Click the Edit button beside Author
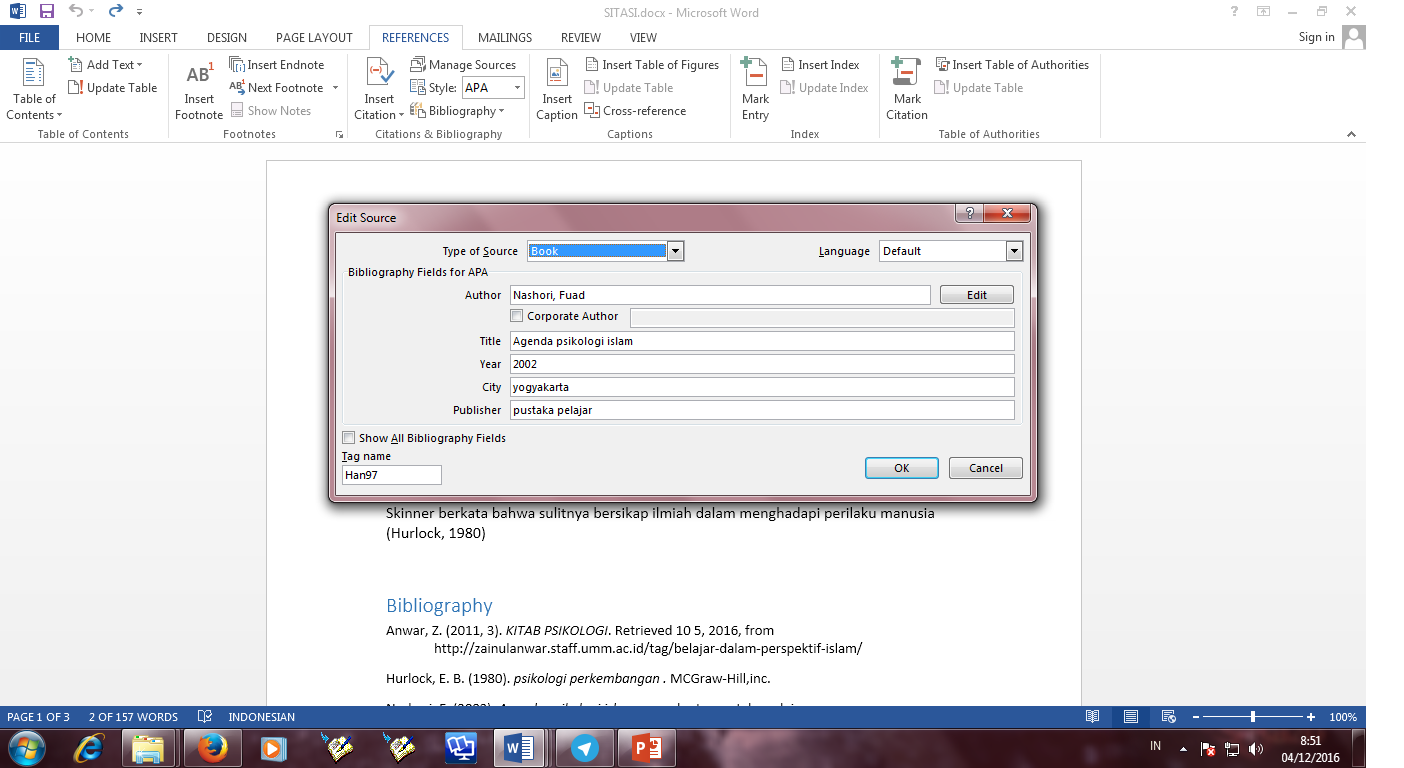 (977, 295)
